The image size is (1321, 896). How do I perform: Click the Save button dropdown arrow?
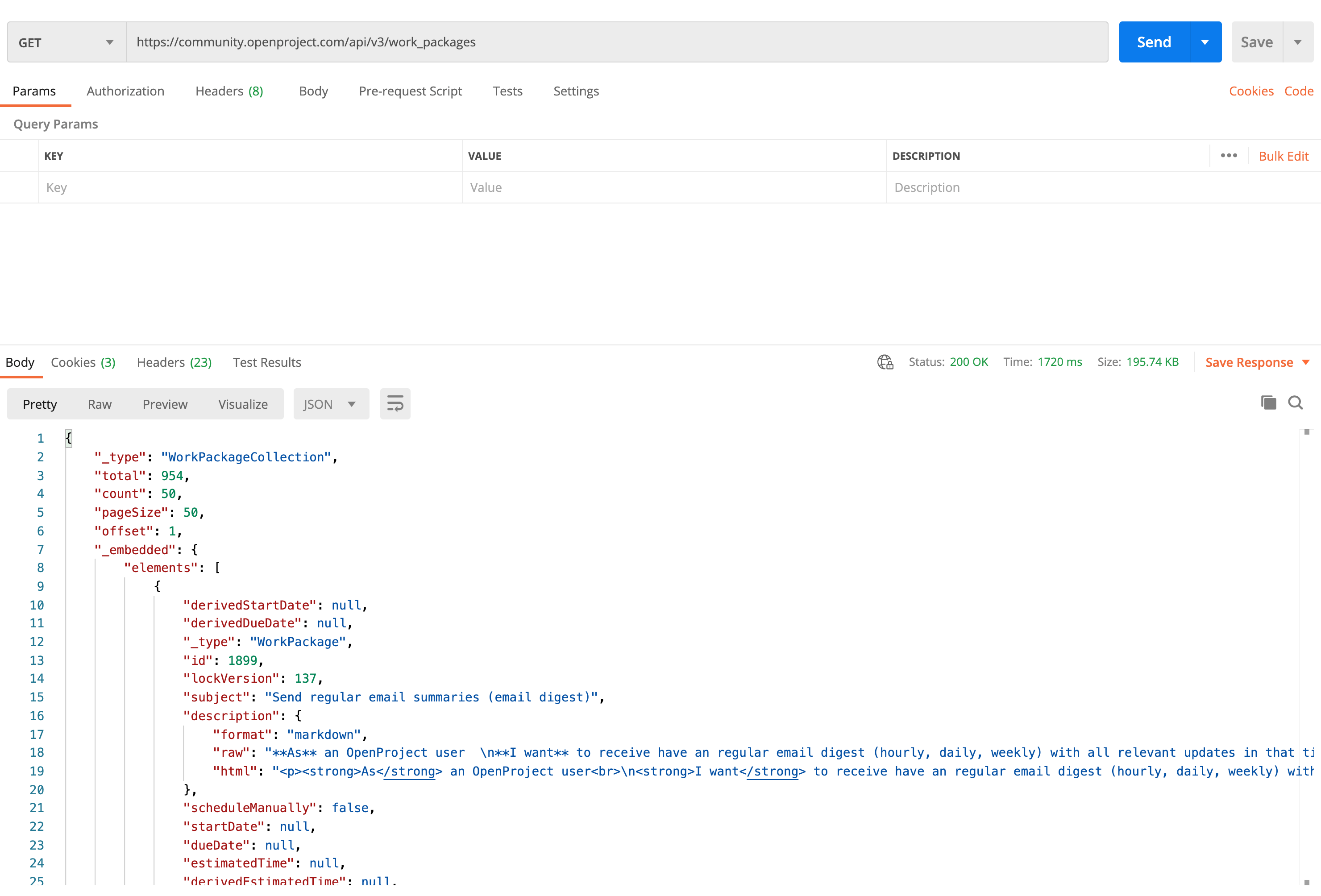[1297, 42]
